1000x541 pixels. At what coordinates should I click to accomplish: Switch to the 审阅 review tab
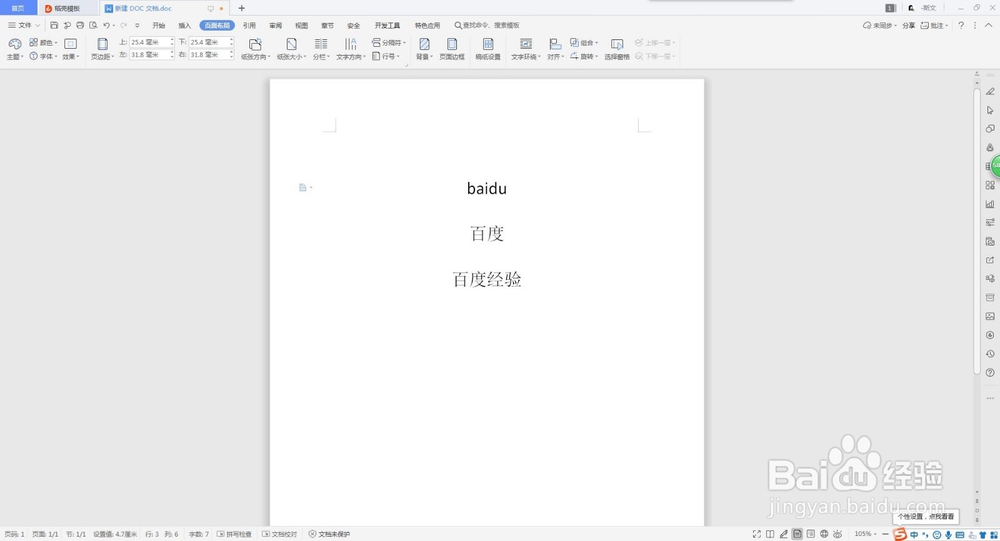click(x=276, y=26)
